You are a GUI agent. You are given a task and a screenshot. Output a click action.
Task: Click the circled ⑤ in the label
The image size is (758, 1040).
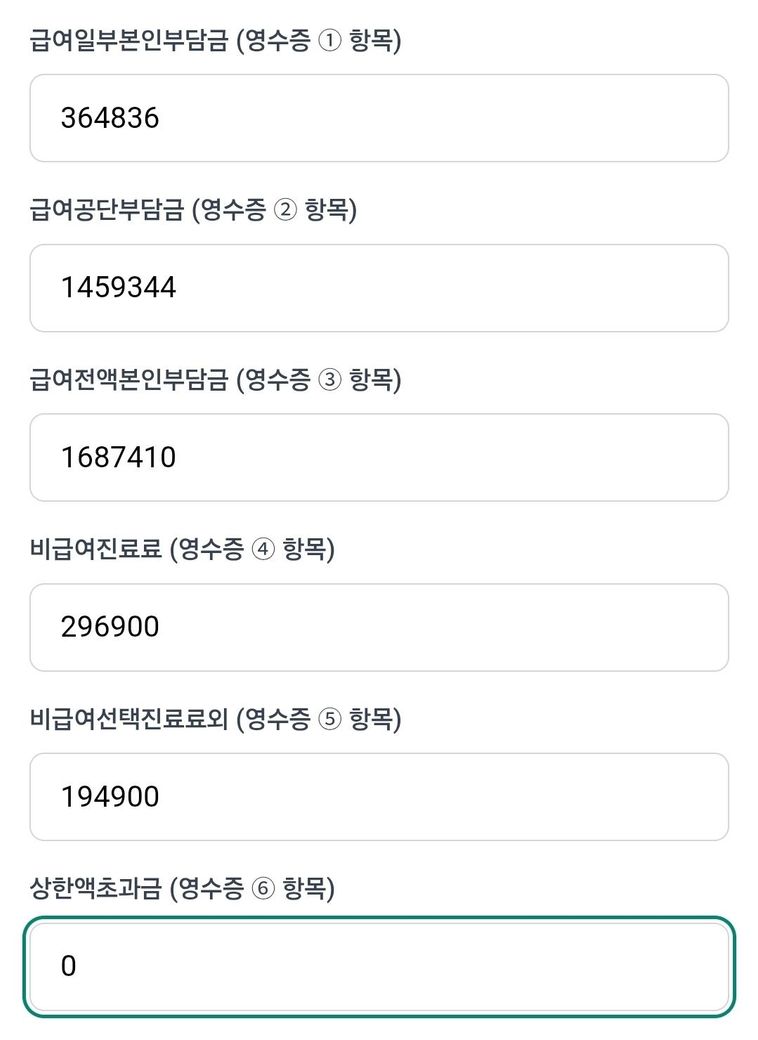(x=329, y=720)
